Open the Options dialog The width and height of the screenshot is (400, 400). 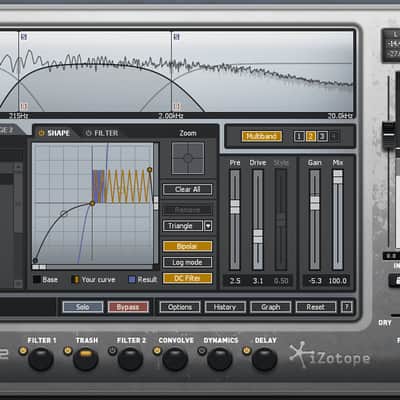pos(180,307)
